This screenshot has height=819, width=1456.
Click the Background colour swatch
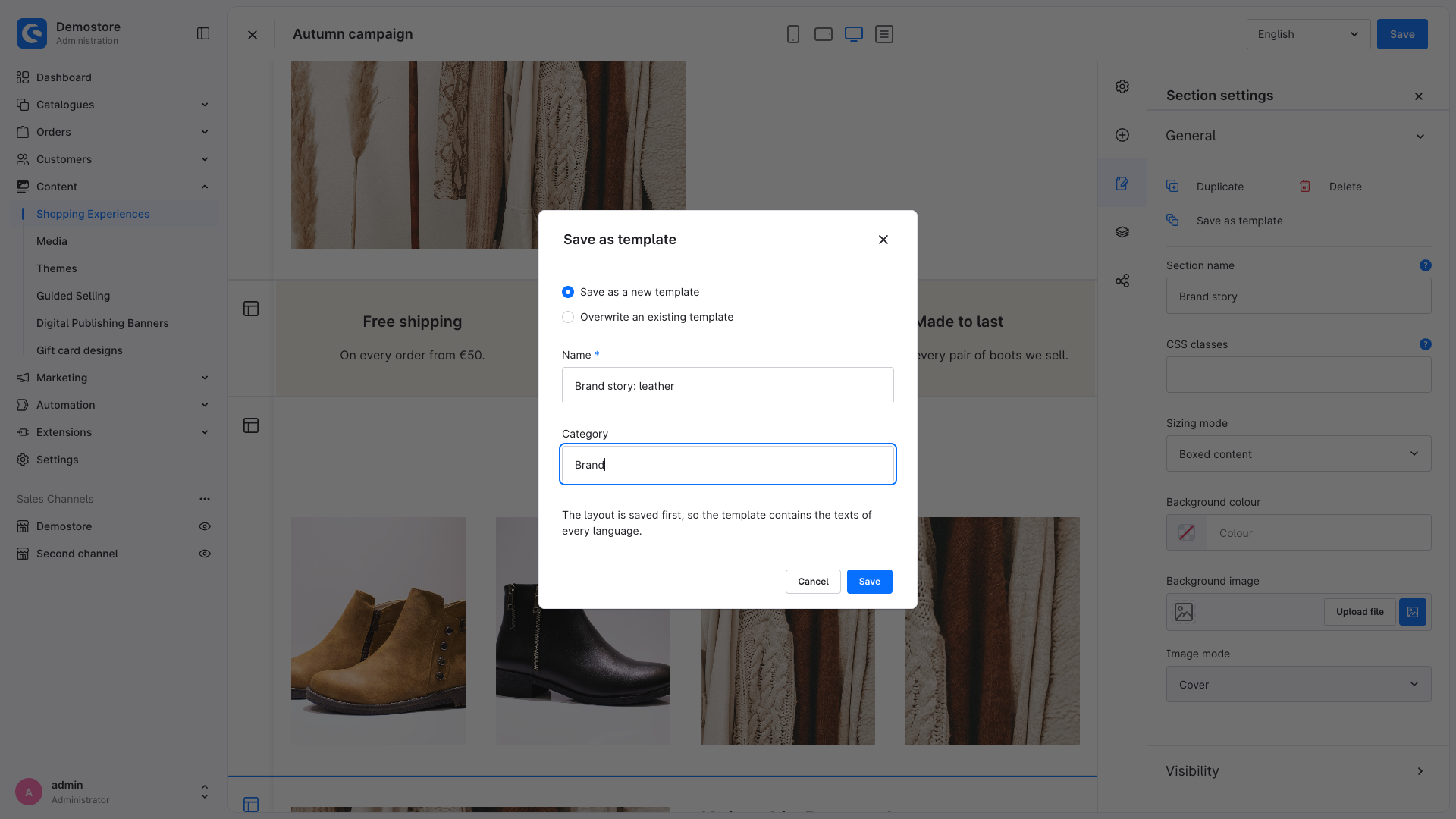click(1187, 532)
